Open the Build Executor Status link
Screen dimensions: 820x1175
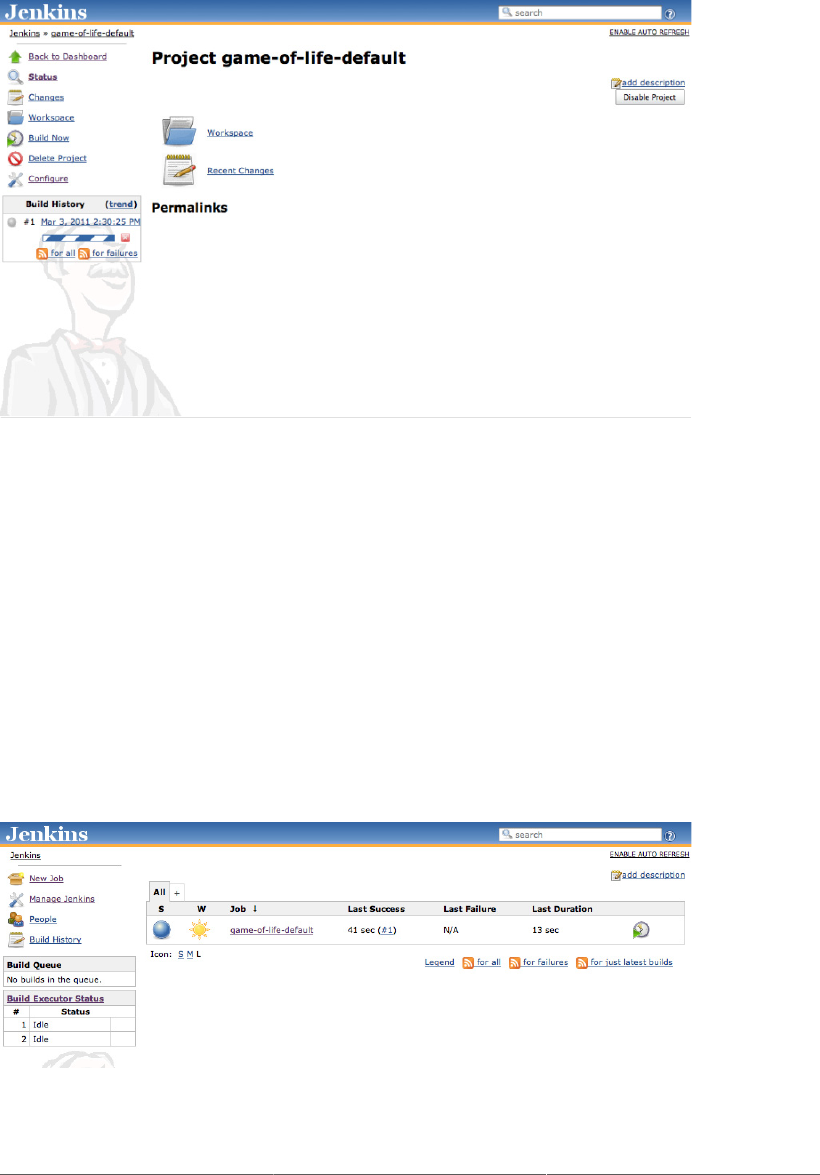pos(55,999)
